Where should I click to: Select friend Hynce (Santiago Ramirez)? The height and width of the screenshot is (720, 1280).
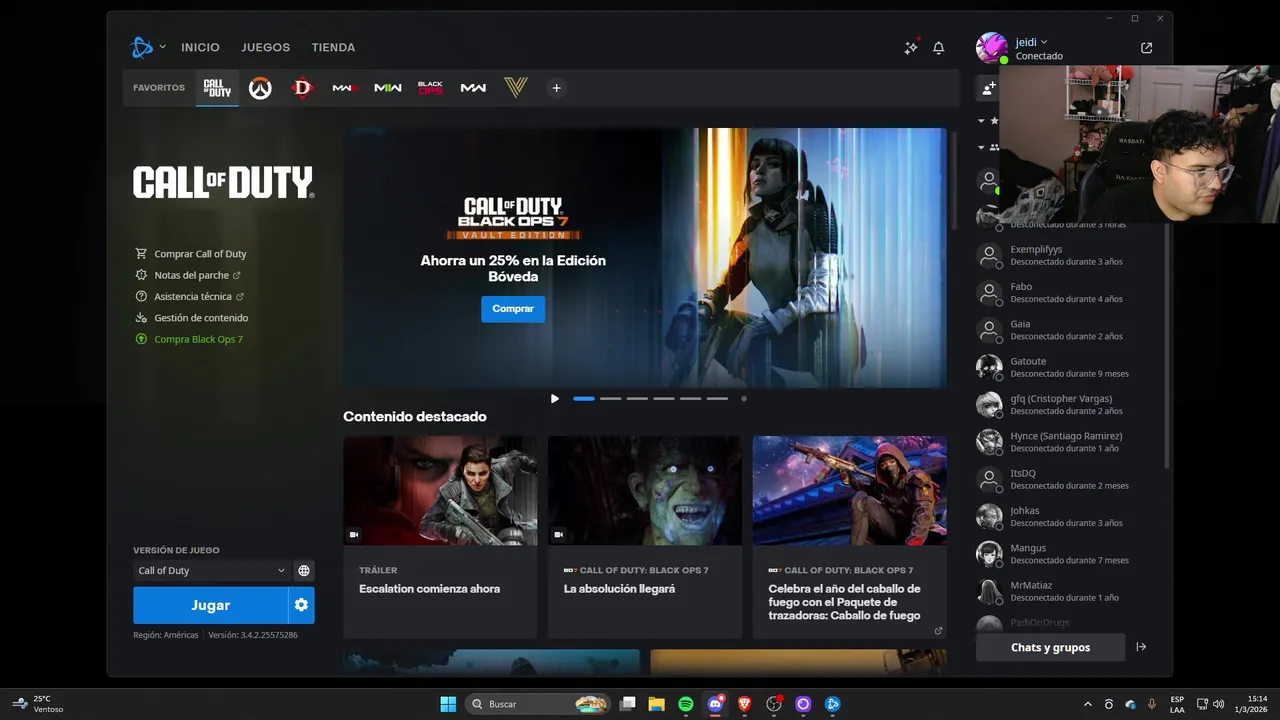coord(1070,442)
